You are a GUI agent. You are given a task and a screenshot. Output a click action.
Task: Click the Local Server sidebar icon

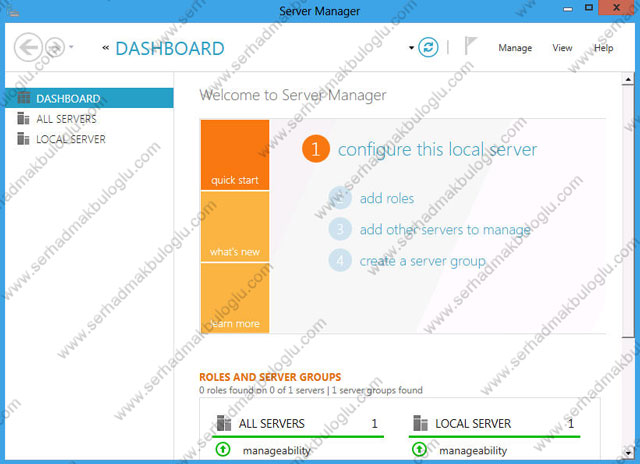pos(23,139)
